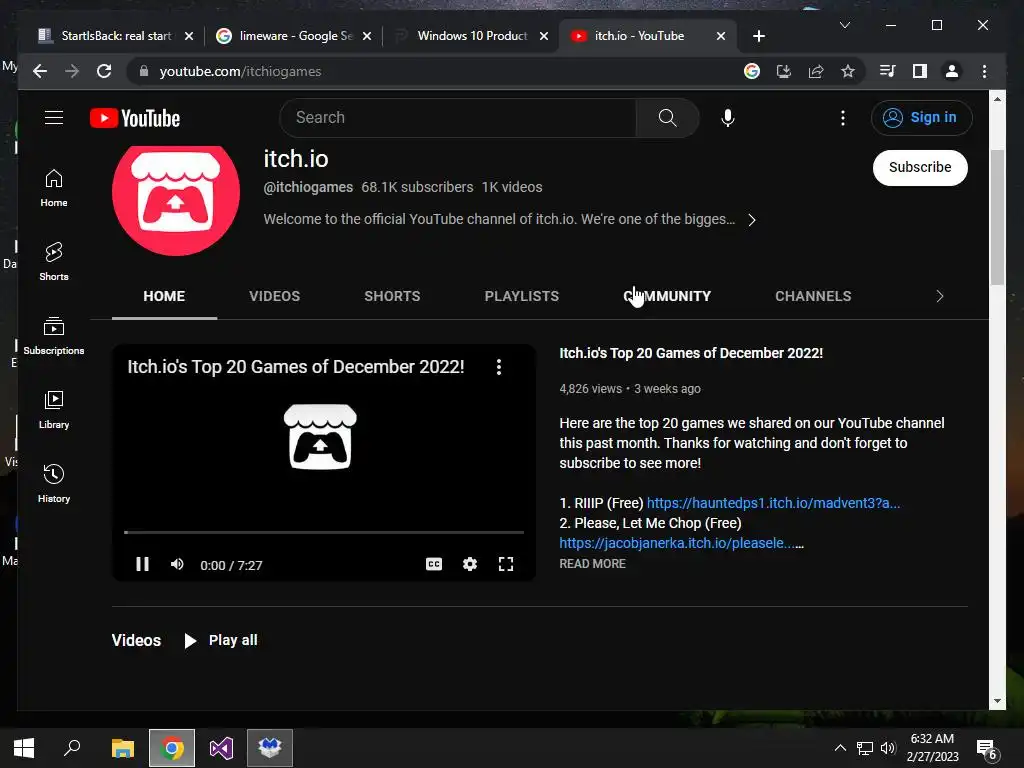This screenshot has height=768, width=1024.
Task: Show more channel tabs with right chevron
Action: point(939,296)
